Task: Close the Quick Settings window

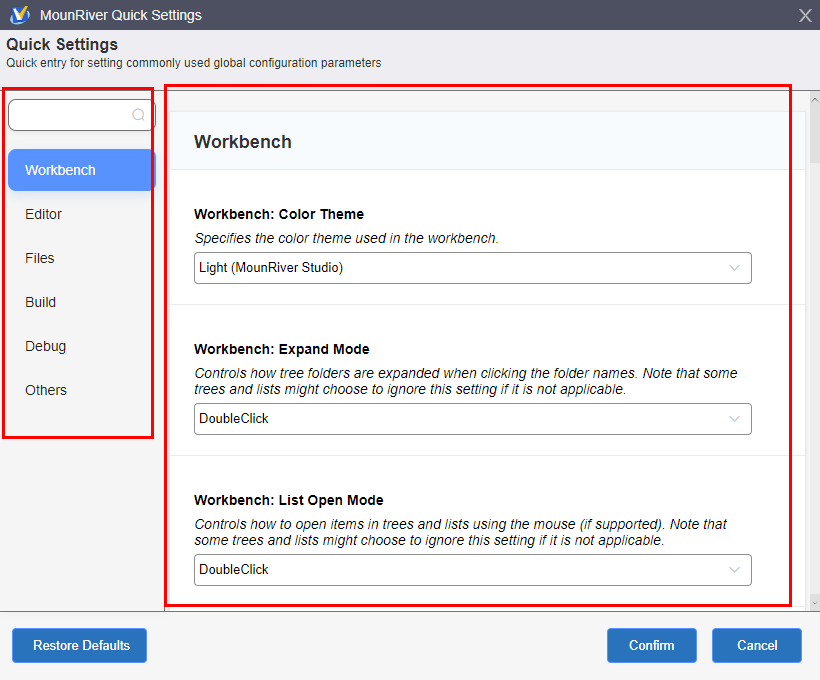Action: click(805, 15)
